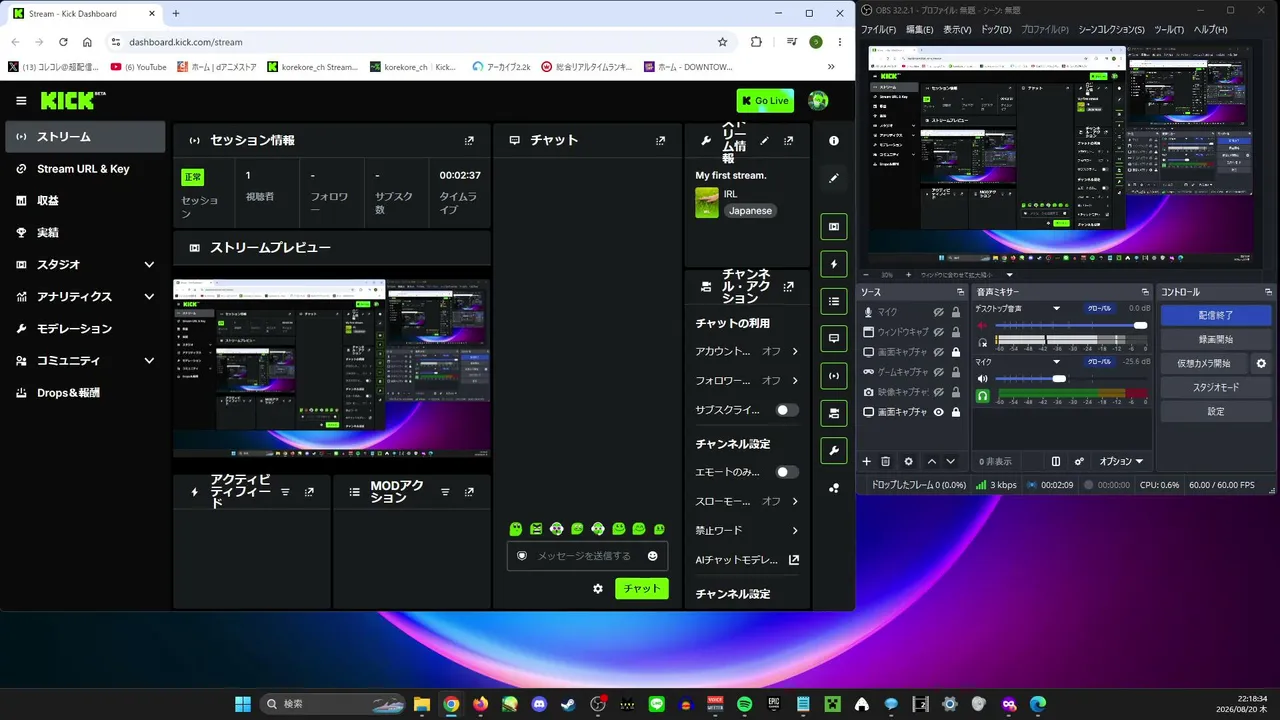Send message with the チャット button
This screenshot has height=720, width=1280.
[x=642, y=589]
